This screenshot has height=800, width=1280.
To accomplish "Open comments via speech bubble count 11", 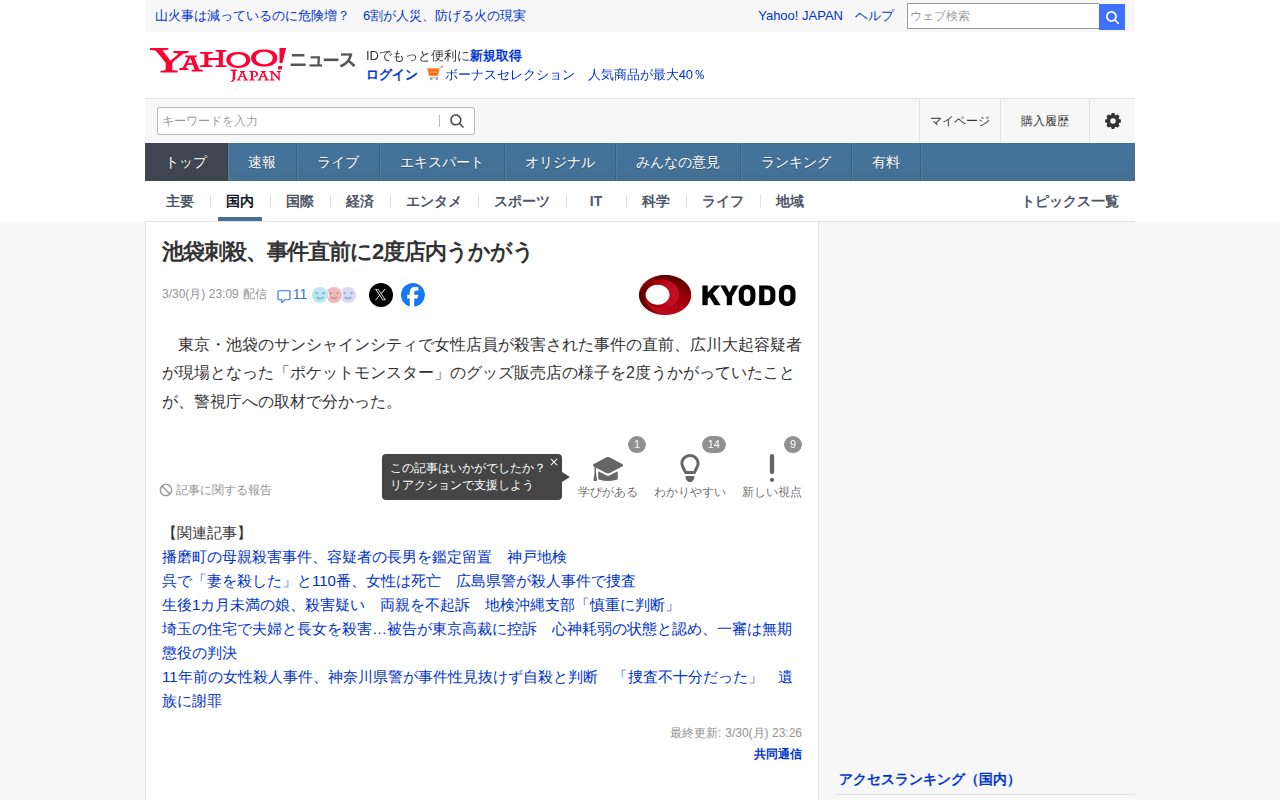I will tap(292, 295).
